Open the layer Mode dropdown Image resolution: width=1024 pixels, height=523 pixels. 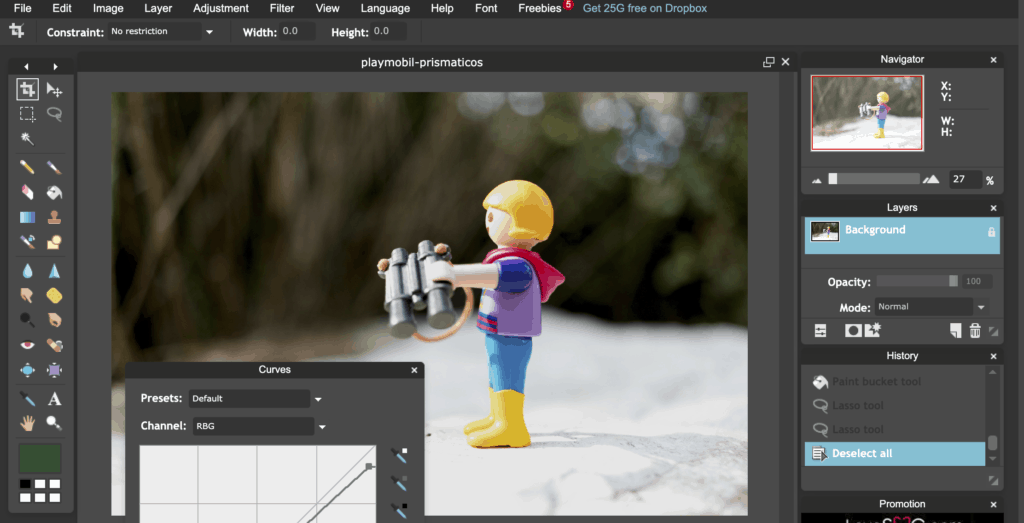click(981, 307)
